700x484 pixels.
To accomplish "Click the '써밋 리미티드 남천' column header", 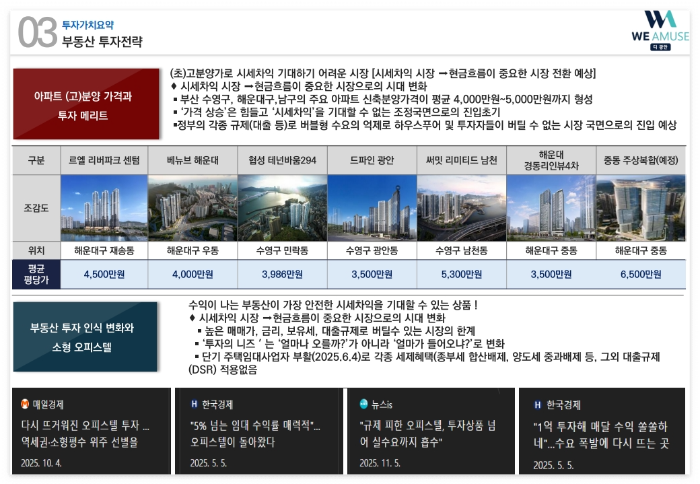I will 462,160.
